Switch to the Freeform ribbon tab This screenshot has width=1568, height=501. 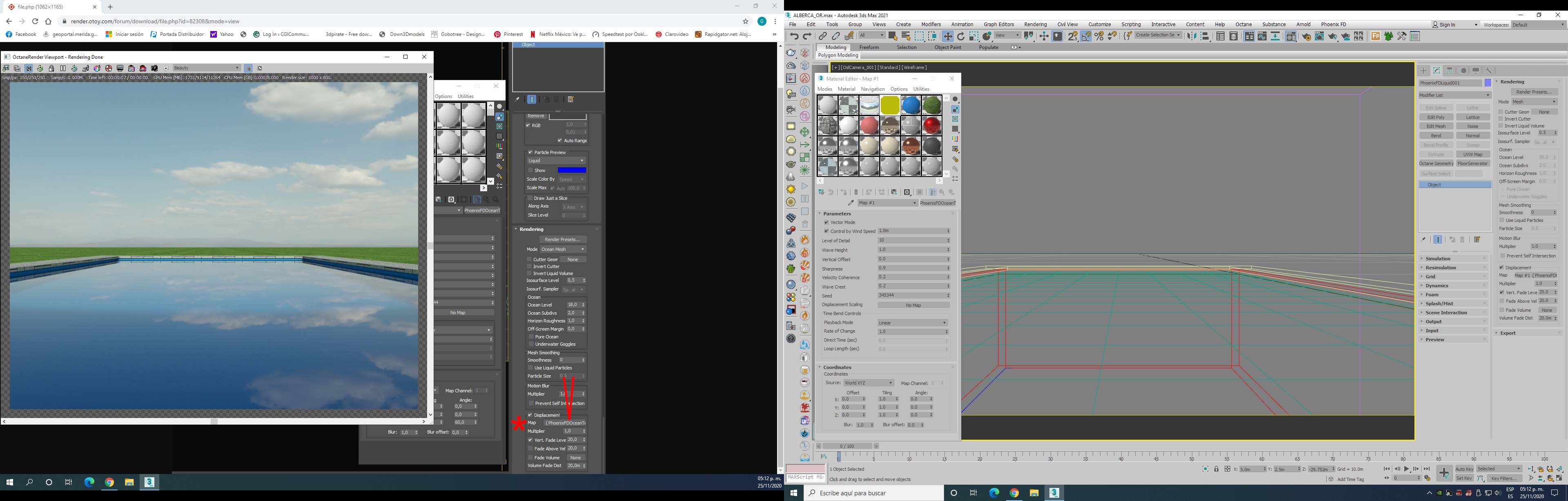point(869,47)
